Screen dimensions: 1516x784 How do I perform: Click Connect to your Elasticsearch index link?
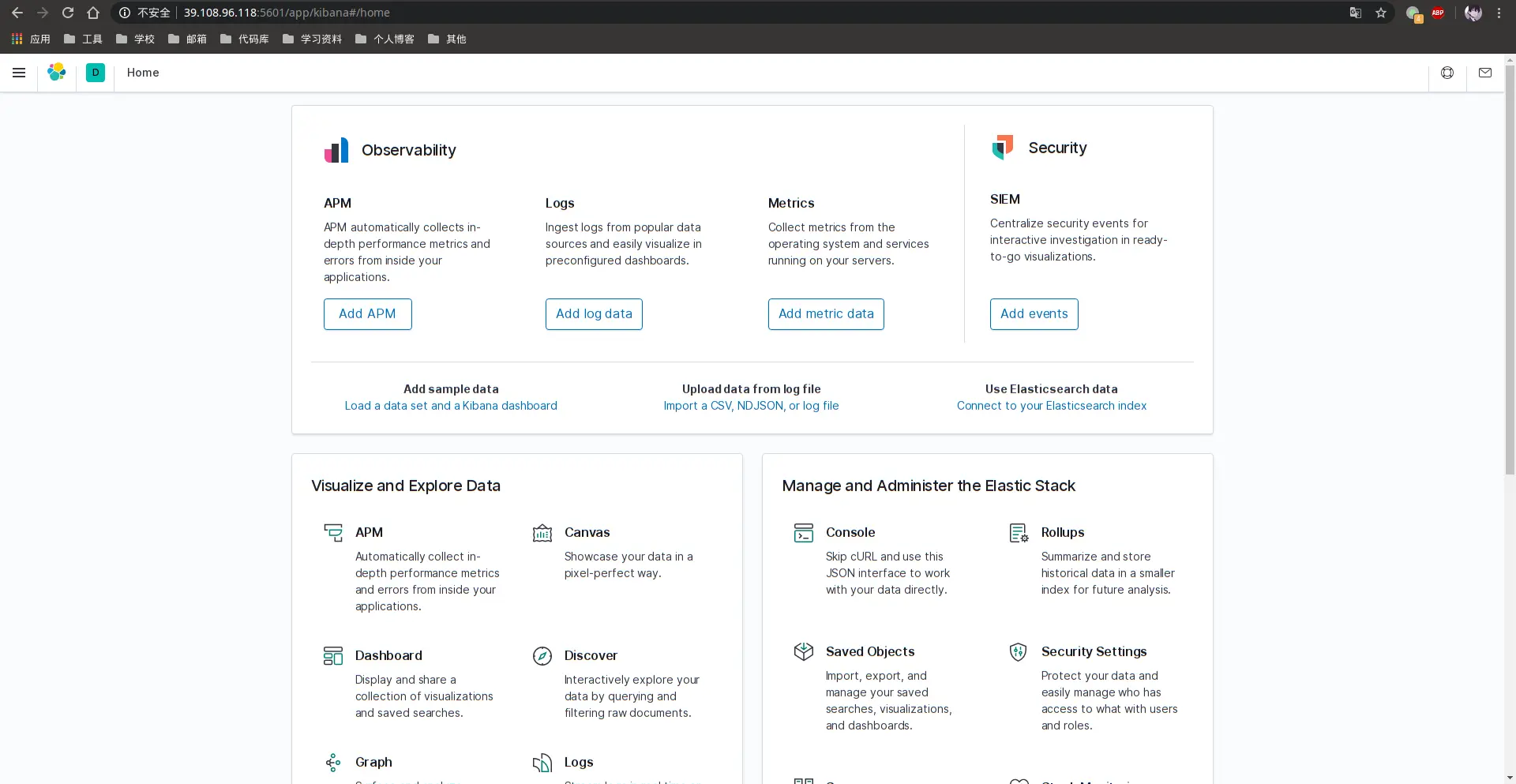pos(1052,406)
